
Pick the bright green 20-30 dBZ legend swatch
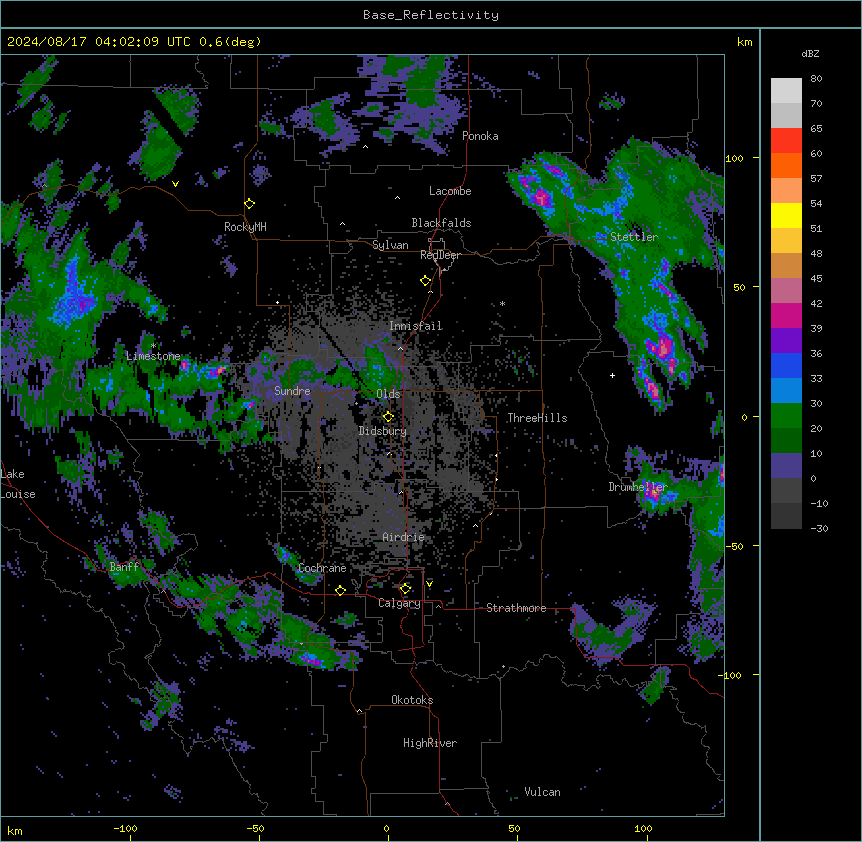[786, 416]
